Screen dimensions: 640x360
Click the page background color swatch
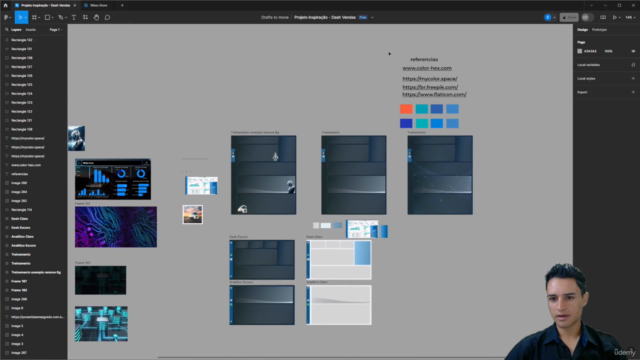point(580,51)
